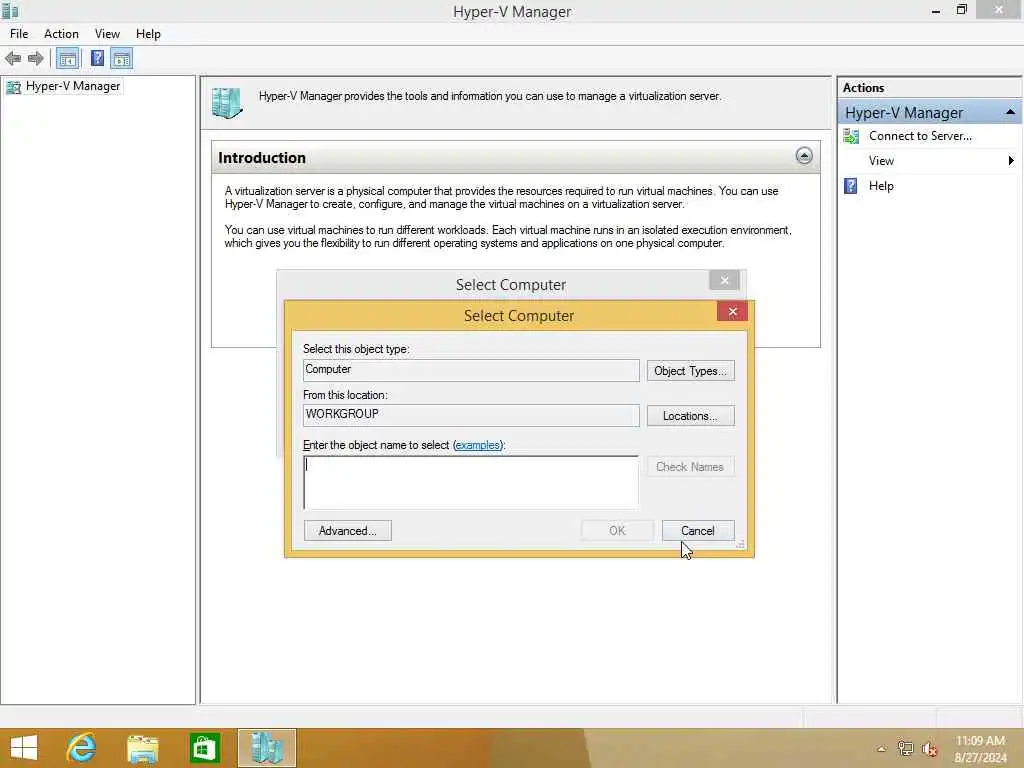Click the Connect to Server icon

[x=851, y=136]
